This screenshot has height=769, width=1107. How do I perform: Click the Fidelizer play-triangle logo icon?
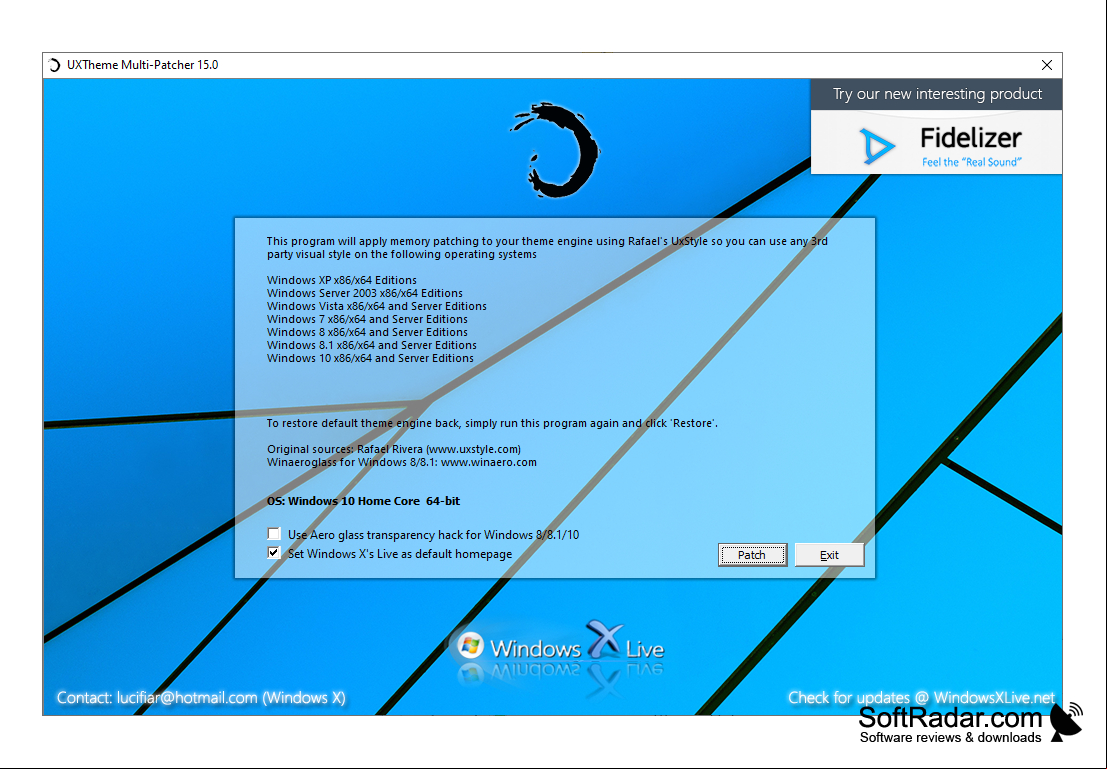tap(876, 146)
